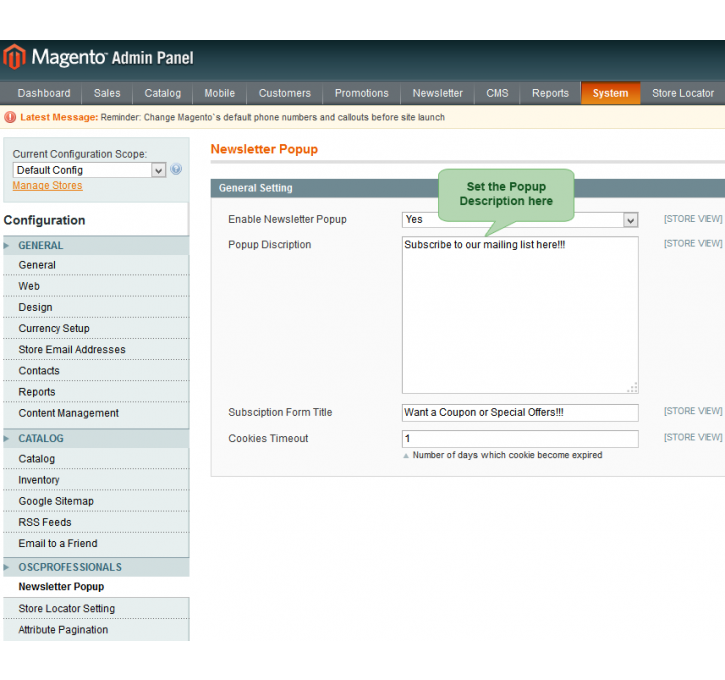725x680 pixels.
Task: Select Design configuration section
Action: [x=96, y=307]
